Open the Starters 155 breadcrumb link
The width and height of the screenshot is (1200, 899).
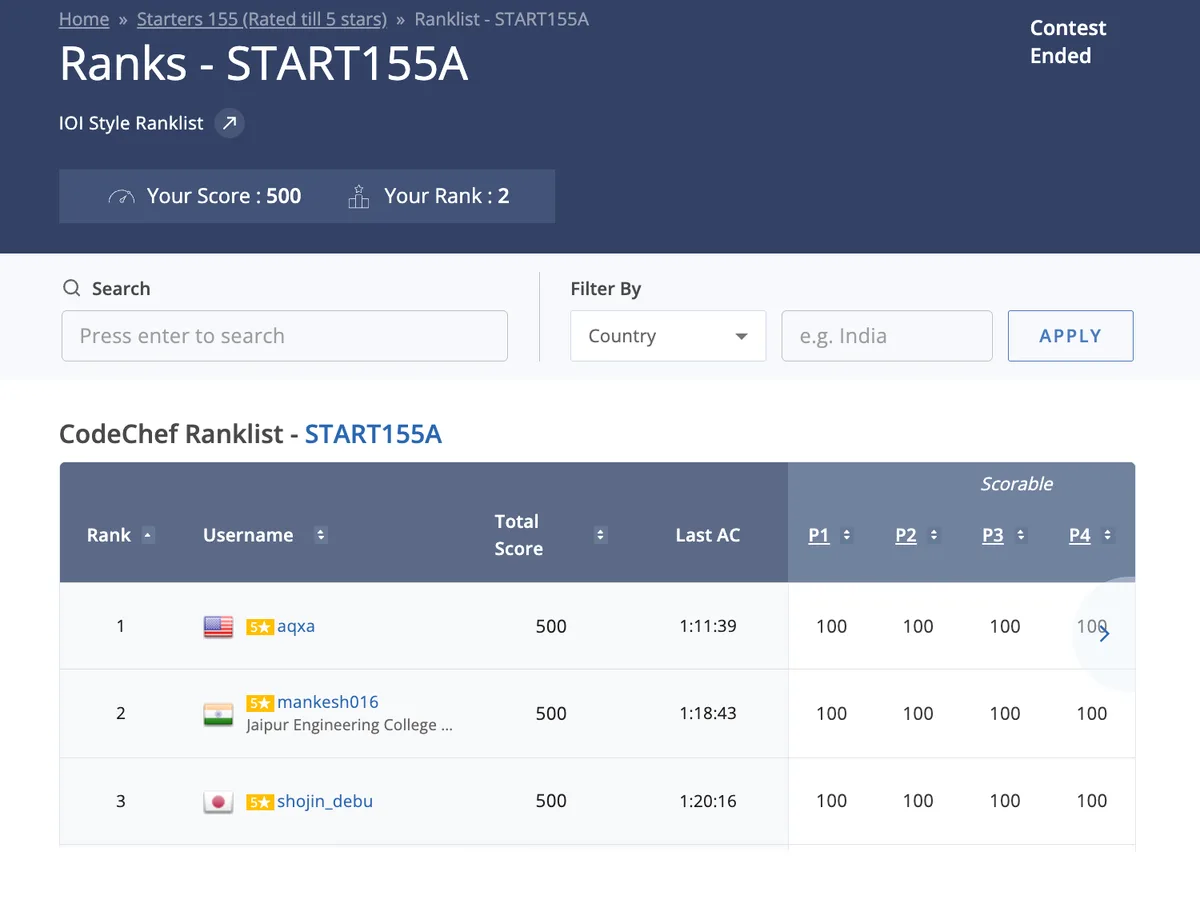tap(262, 19)
